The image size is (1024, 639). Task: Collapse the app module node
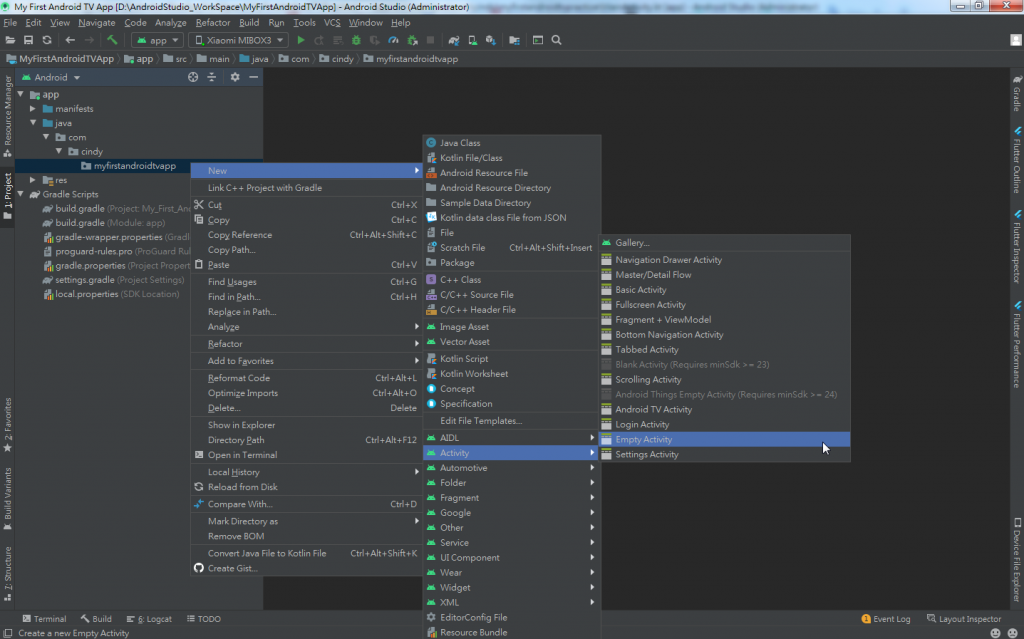[20, 94]
